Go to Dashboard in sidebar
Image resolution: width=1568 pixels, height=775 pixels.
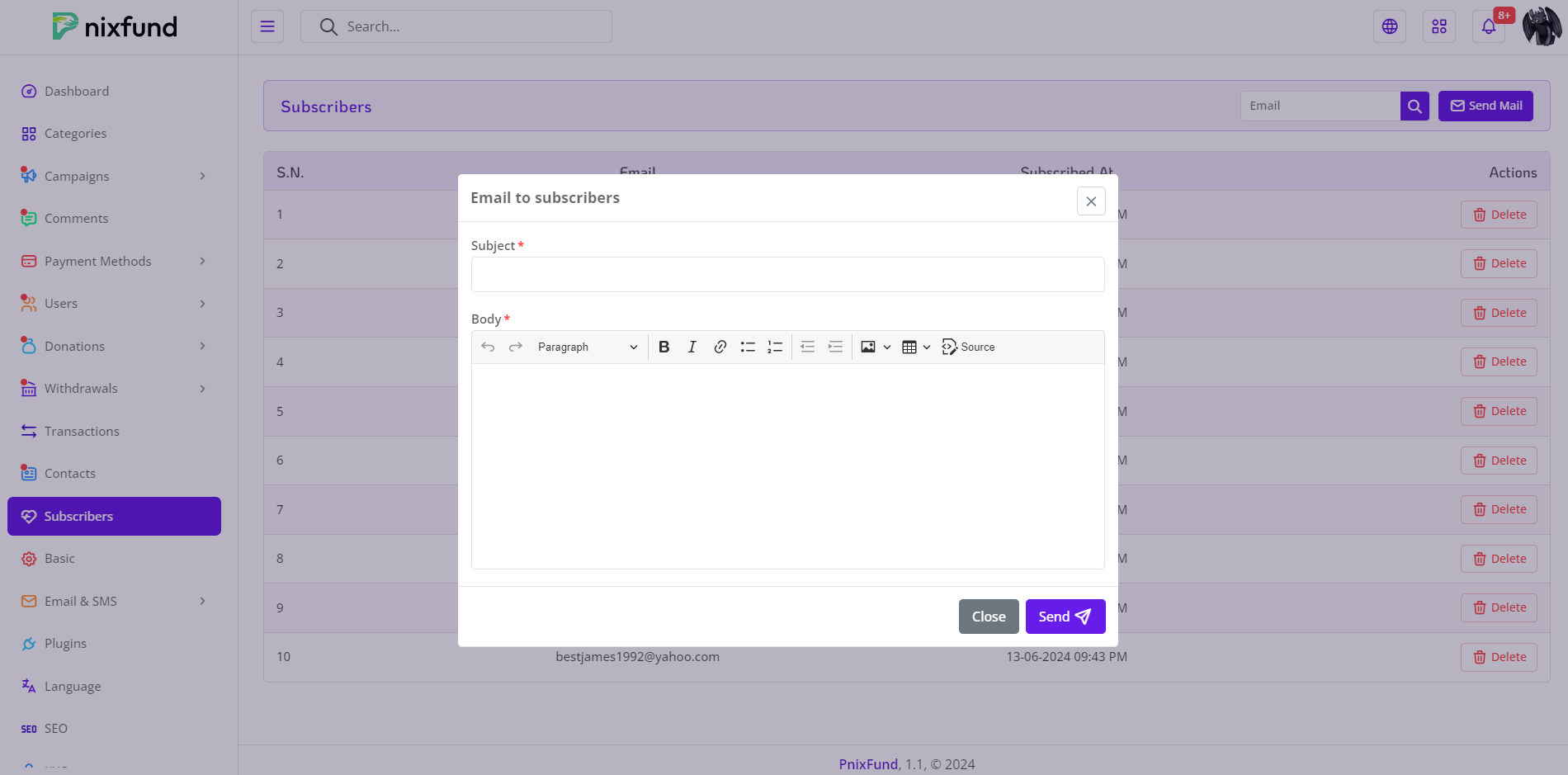point(77,92)
